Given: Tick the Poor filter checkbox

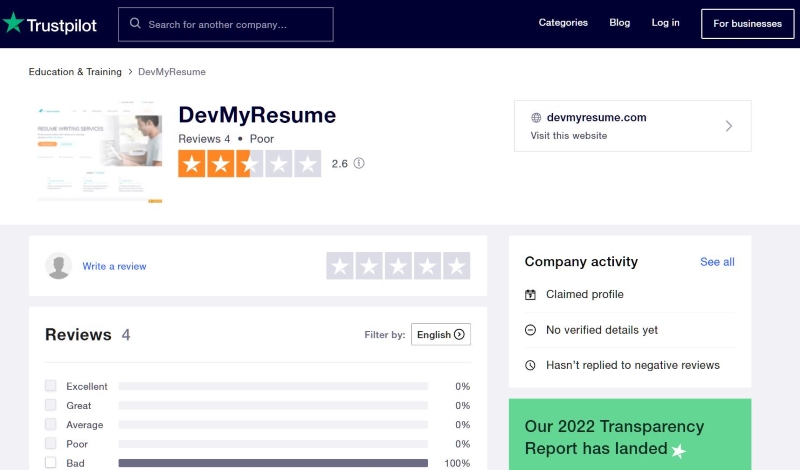Looking at the screenshot, I should [x=51, y=443].
